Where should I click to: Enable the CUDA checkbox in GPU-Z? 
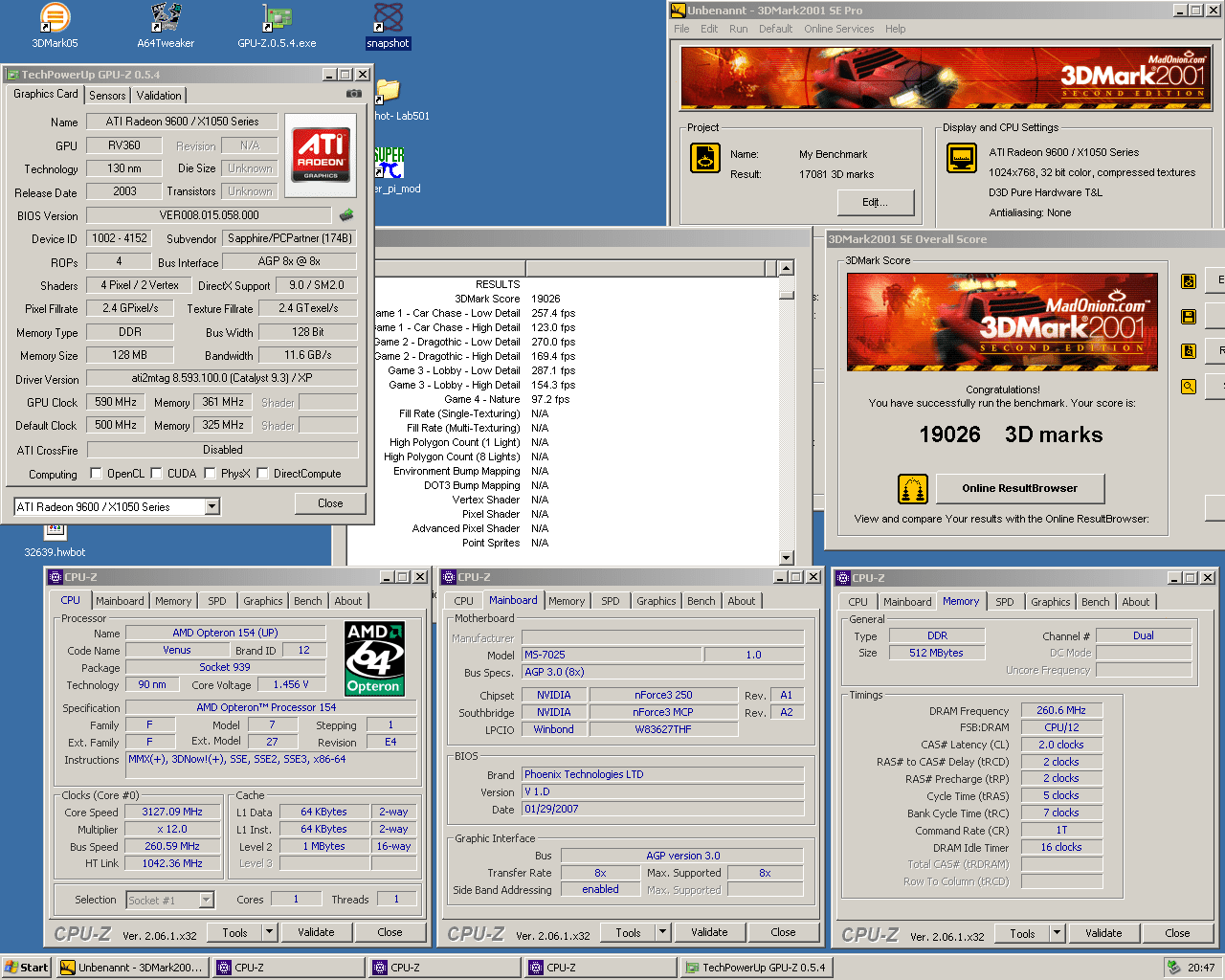156,474
